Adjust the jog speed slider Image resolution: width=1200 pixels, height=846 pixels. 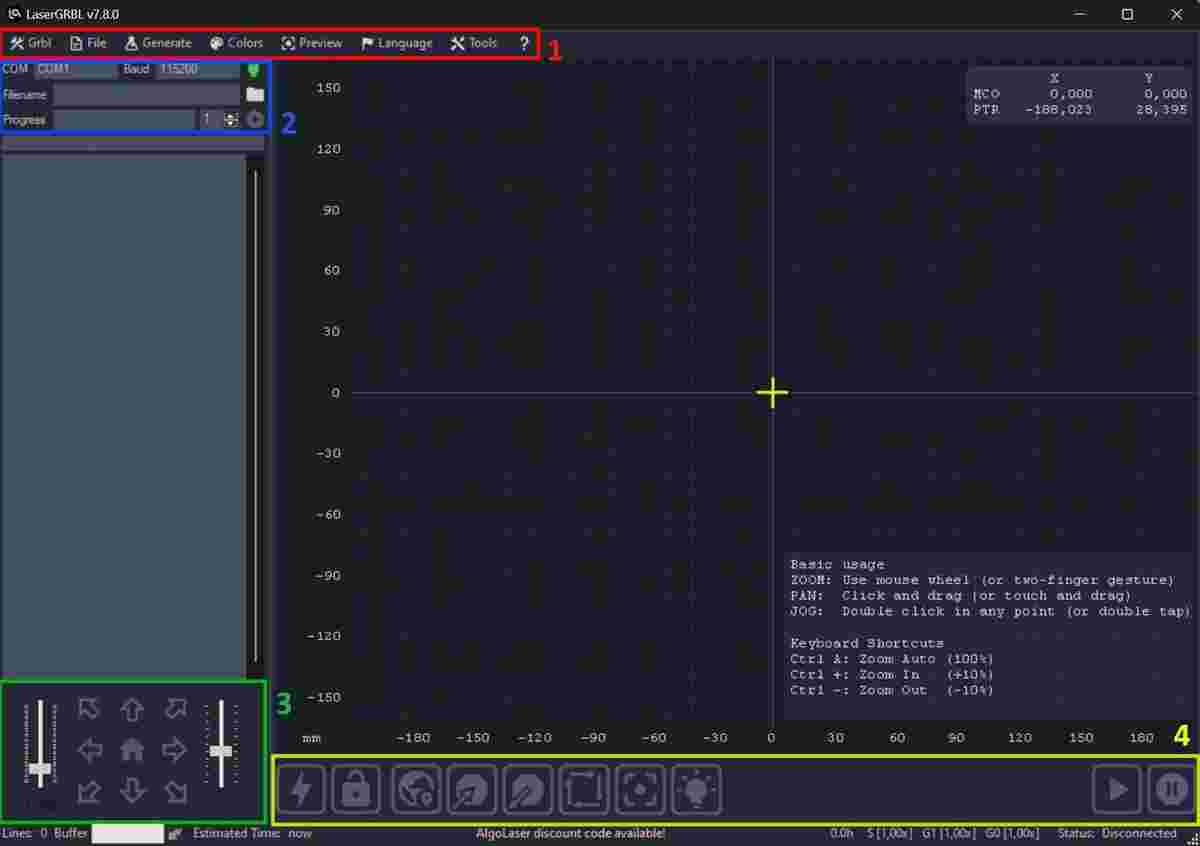click(x=38, y=770)
